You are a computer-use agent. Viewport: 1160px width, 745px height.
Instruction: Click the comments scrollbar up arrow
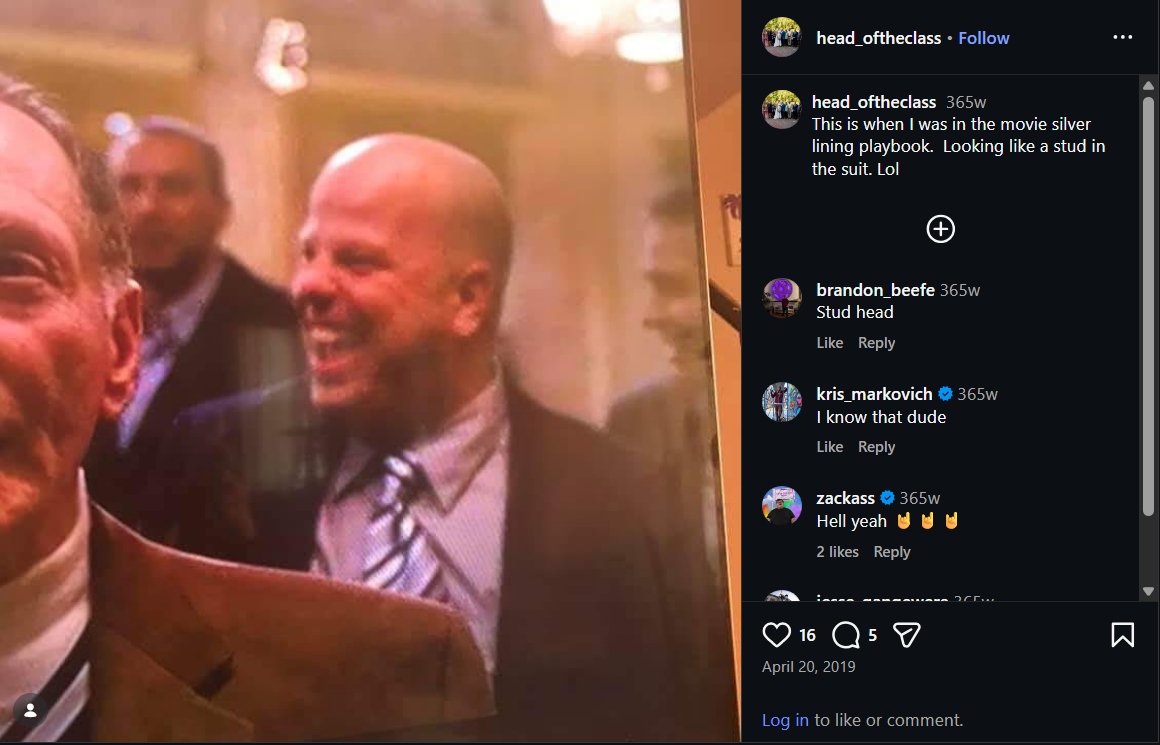pyautogui.click(x=1148, y=86)
